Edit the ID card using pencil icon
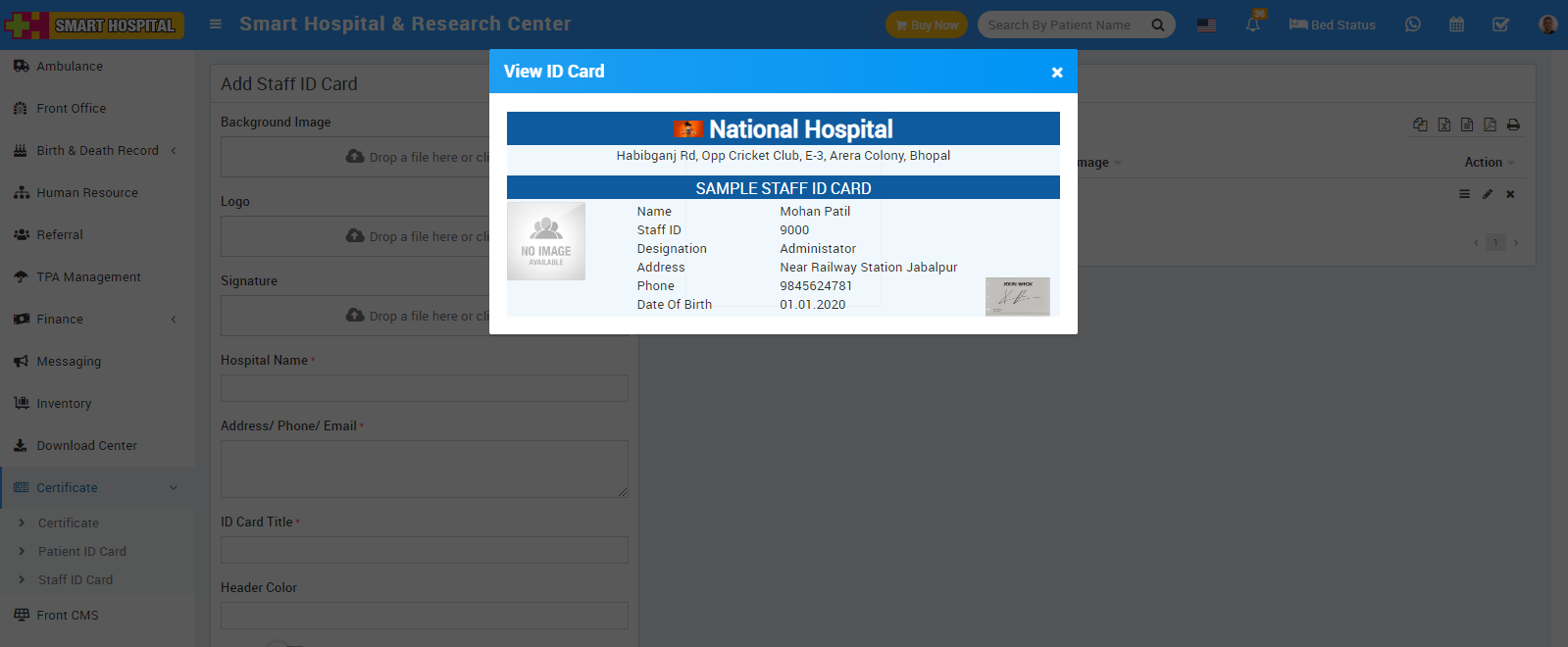 coord(1488,194)
